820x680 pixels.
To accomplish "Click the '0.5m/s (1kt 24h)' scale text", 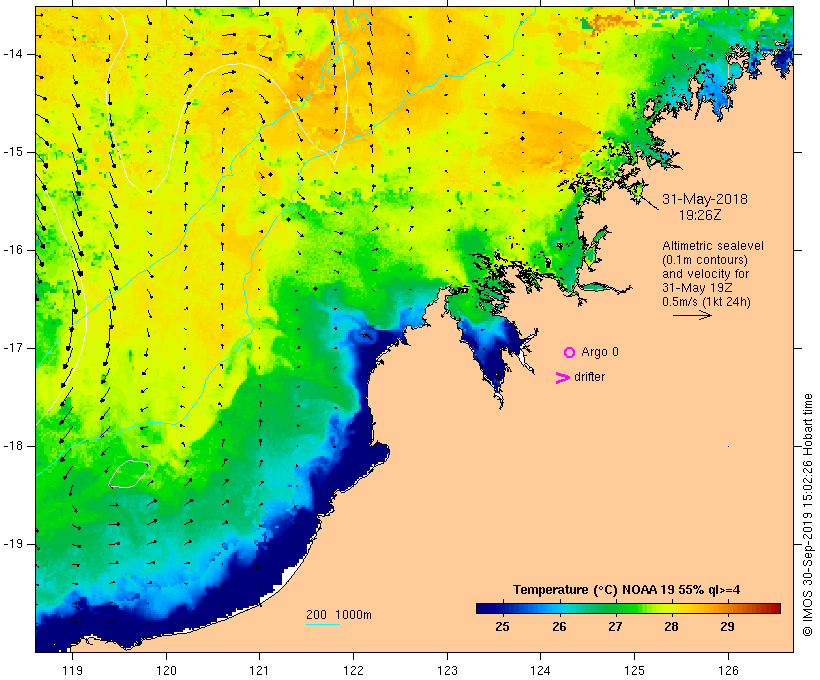I will coord(706,302).
